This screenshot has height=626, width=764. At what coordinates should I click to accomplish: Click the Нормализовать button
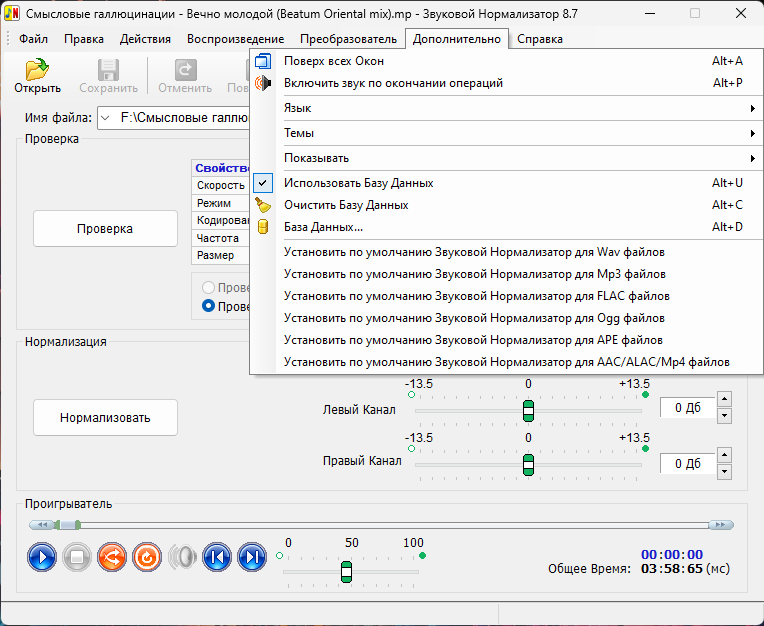[105, 417]
